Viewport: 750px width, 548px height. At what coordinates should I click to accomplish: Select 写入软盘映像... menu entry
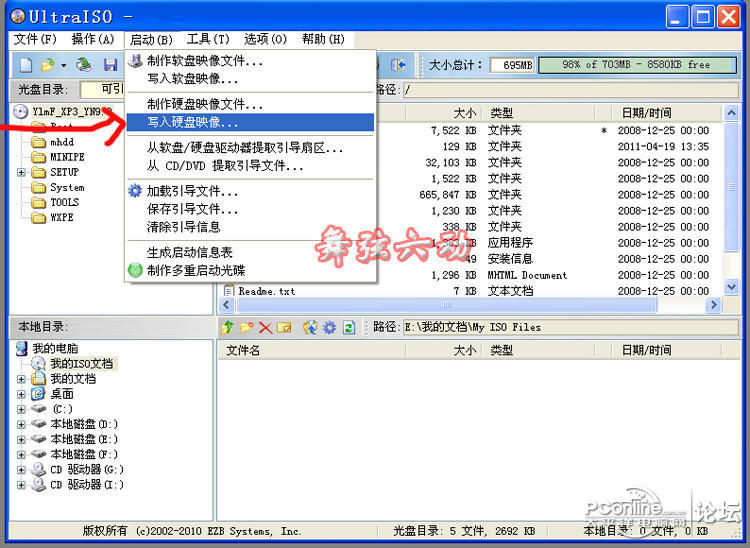(x=250, y=78)
